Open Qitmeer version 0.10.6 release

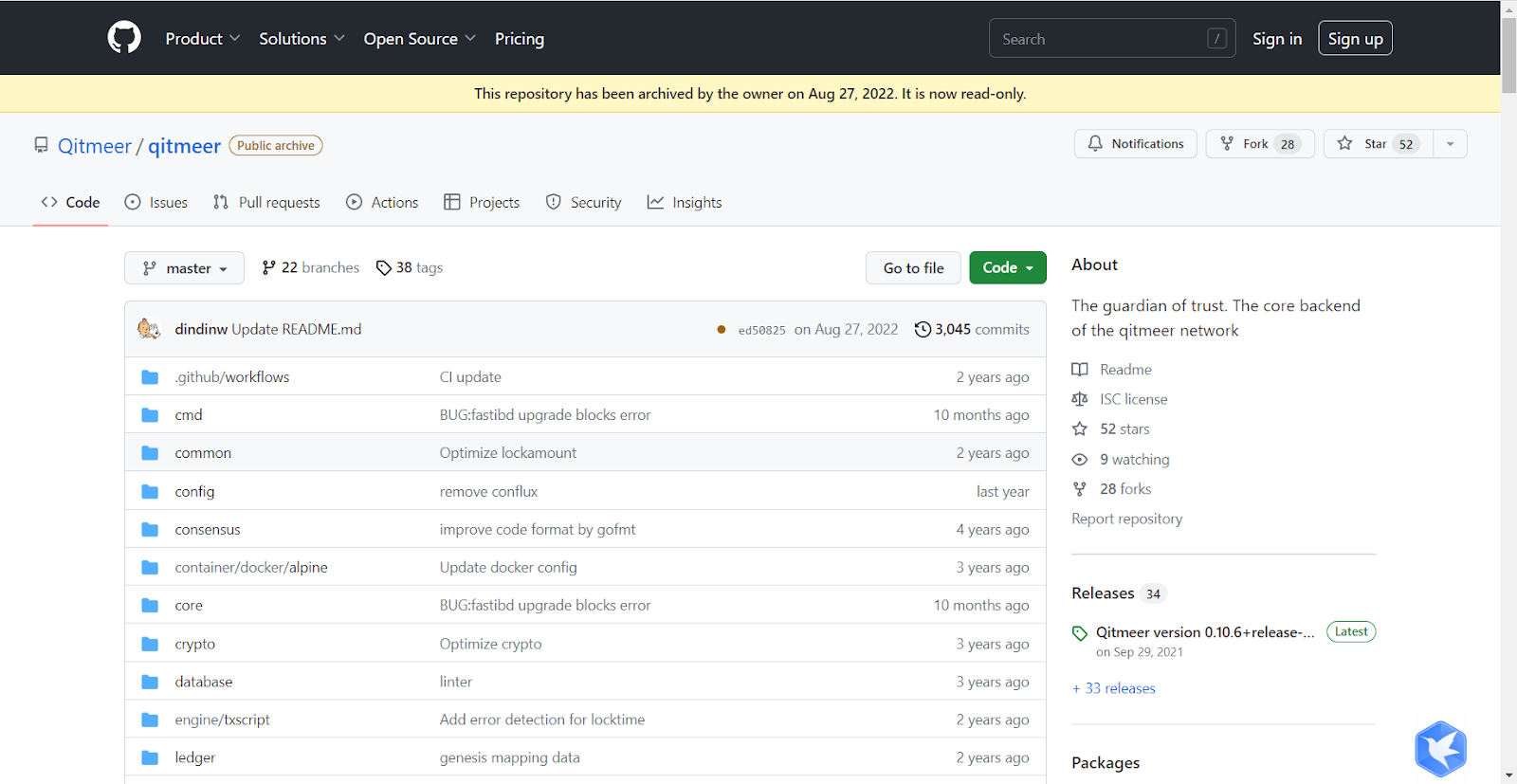(x=1205, y=632)
